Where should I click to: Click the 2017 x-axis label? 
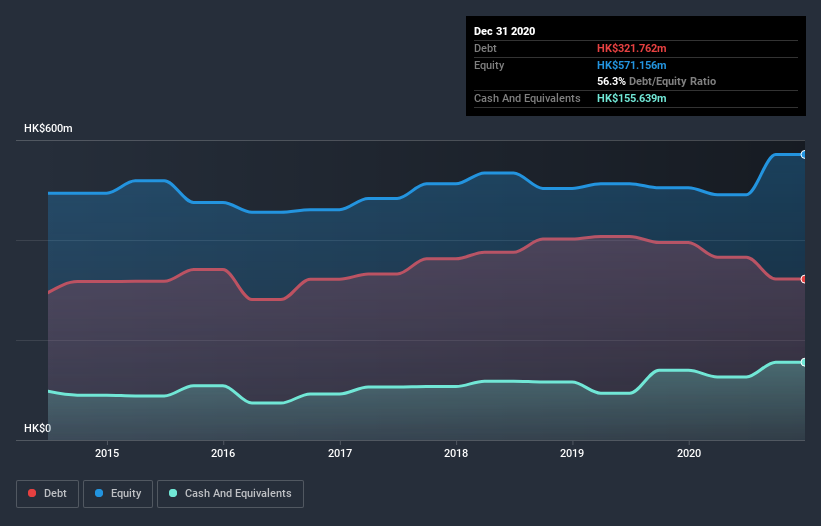pyautogui.click(x=340, y=453)
